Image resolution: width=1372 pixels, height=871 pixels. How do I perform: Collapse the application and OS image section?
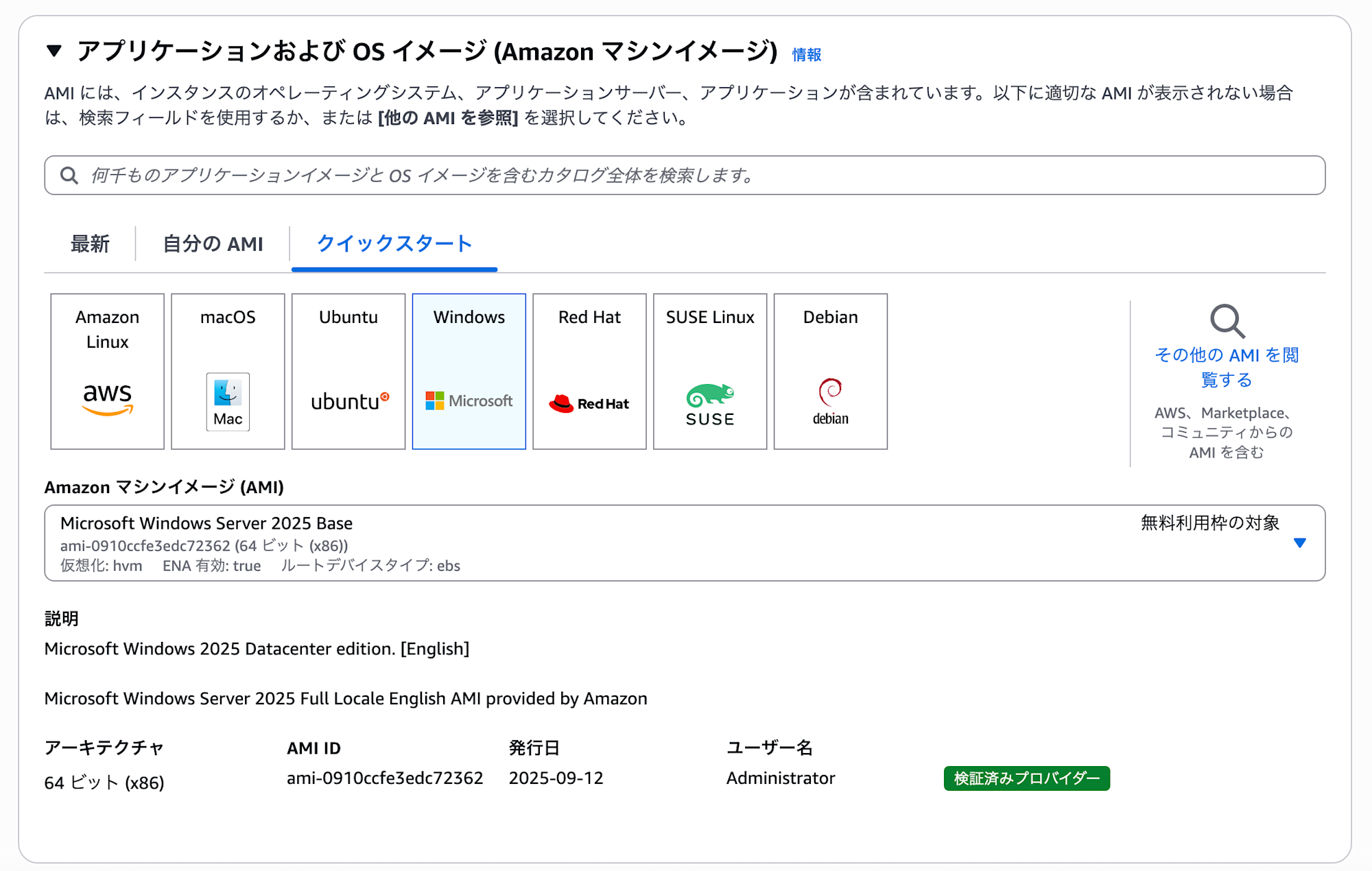tap(54, 51)
